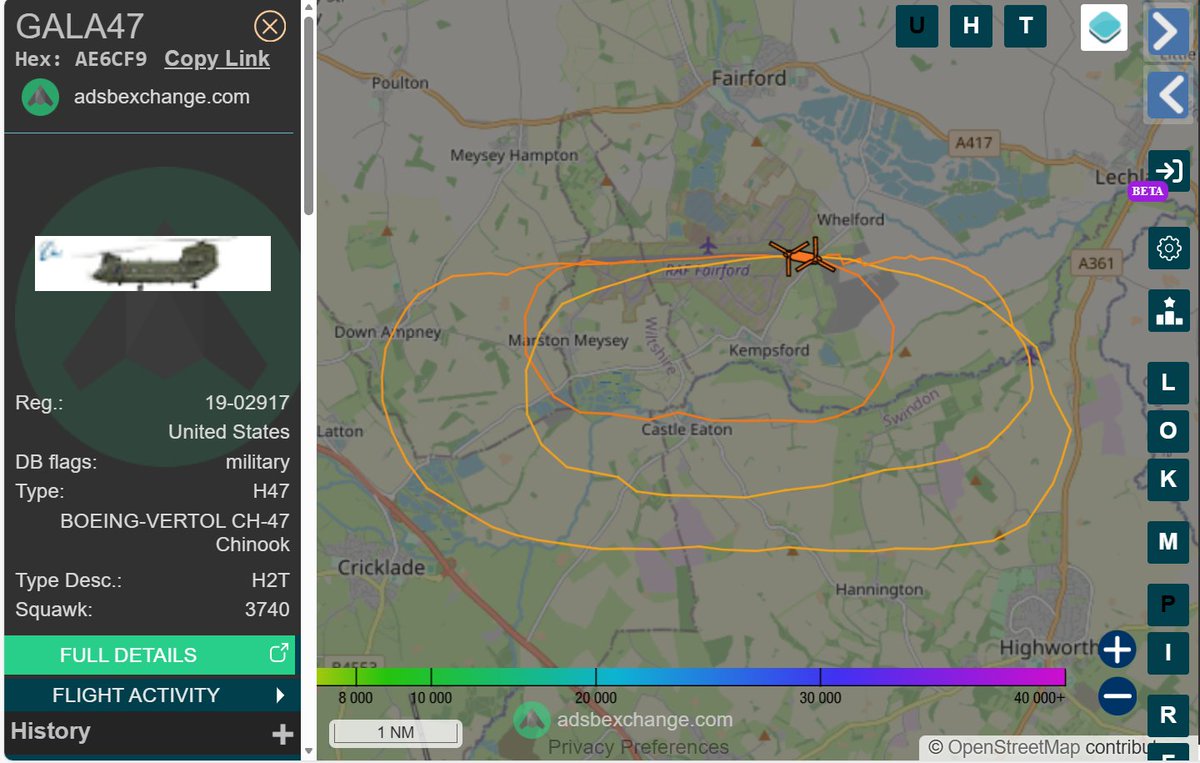
Task: Click the Castle Eaton map label
Action: click(x=687, y=430)
